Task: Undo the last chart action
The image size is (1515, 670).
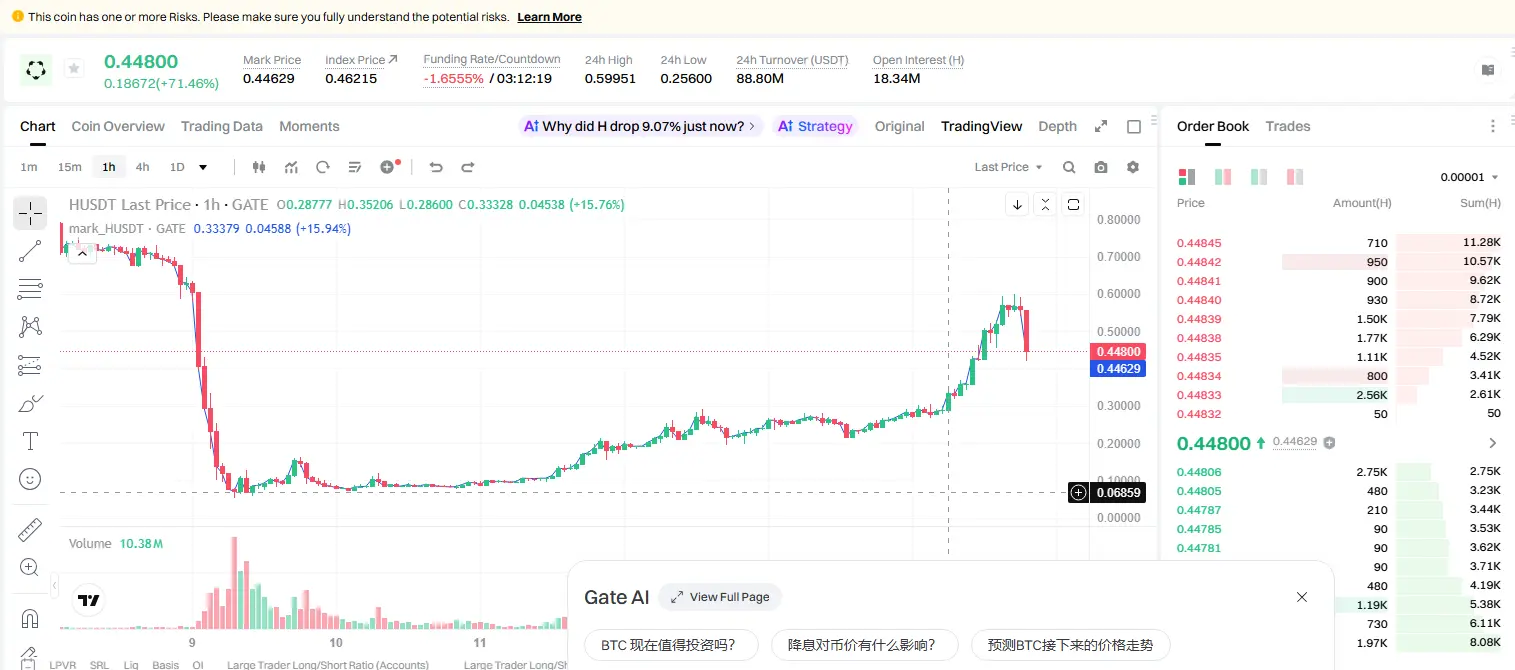Action: coord(436,167)
